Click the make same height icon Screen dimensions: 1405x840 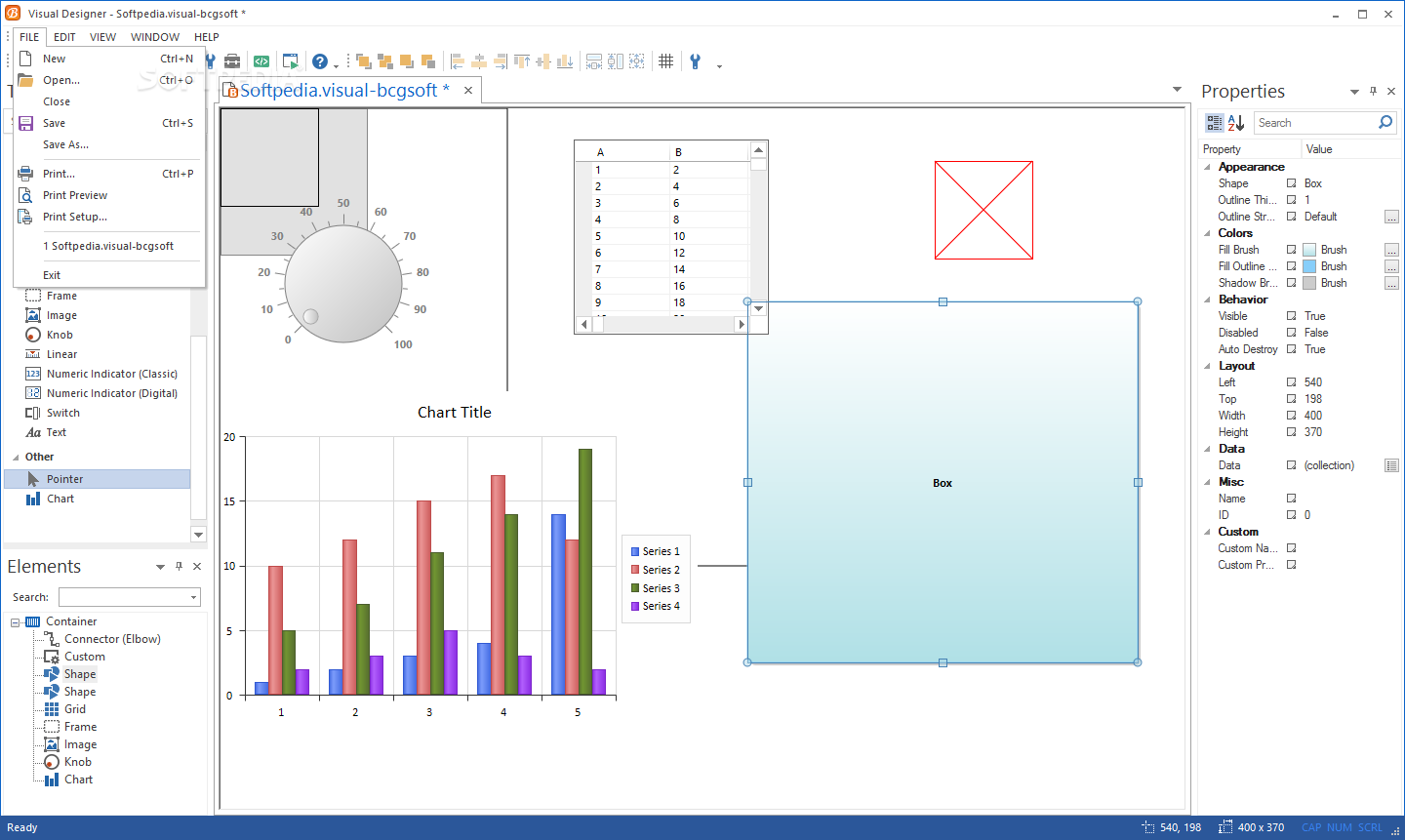(615, 61)
